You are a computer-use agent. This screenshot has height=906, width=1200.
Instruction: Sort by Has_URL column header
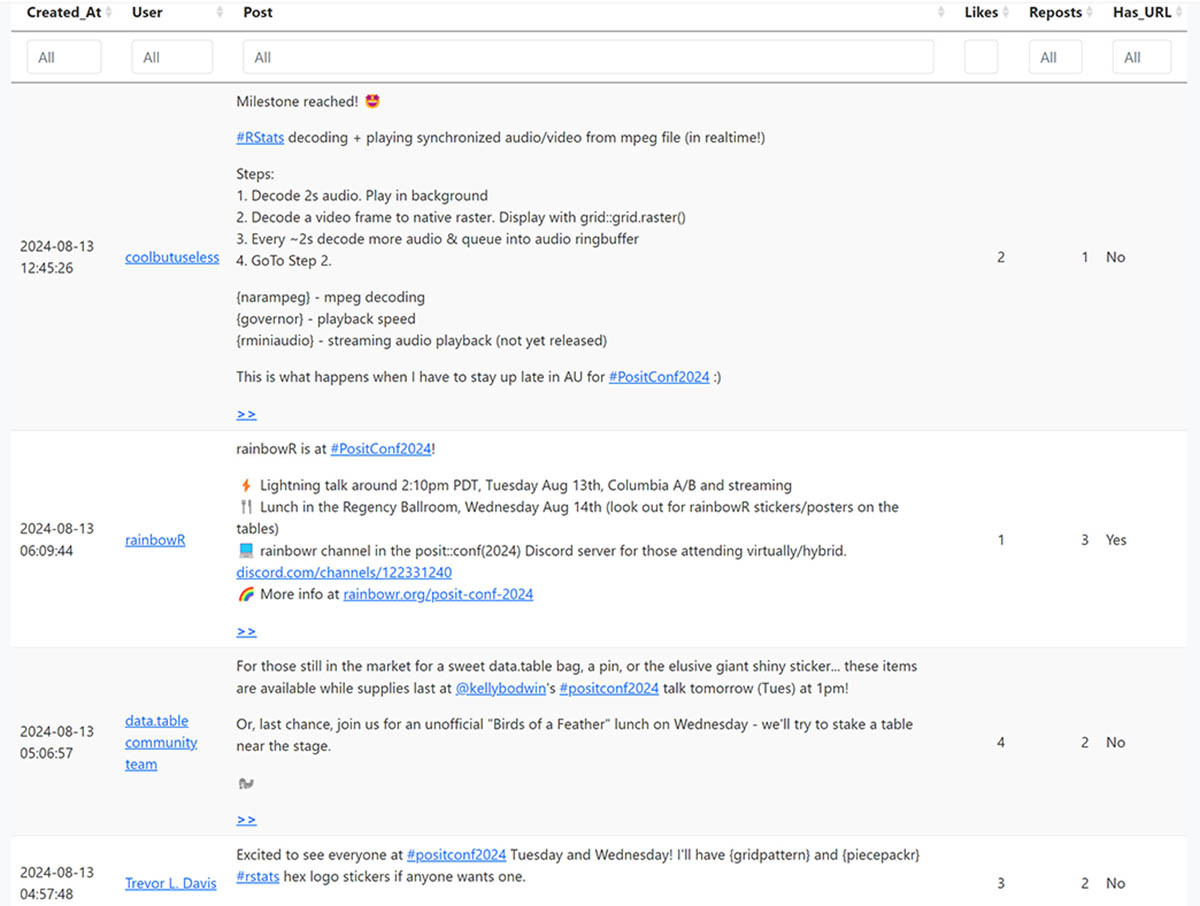click(x=1142, y=13)
